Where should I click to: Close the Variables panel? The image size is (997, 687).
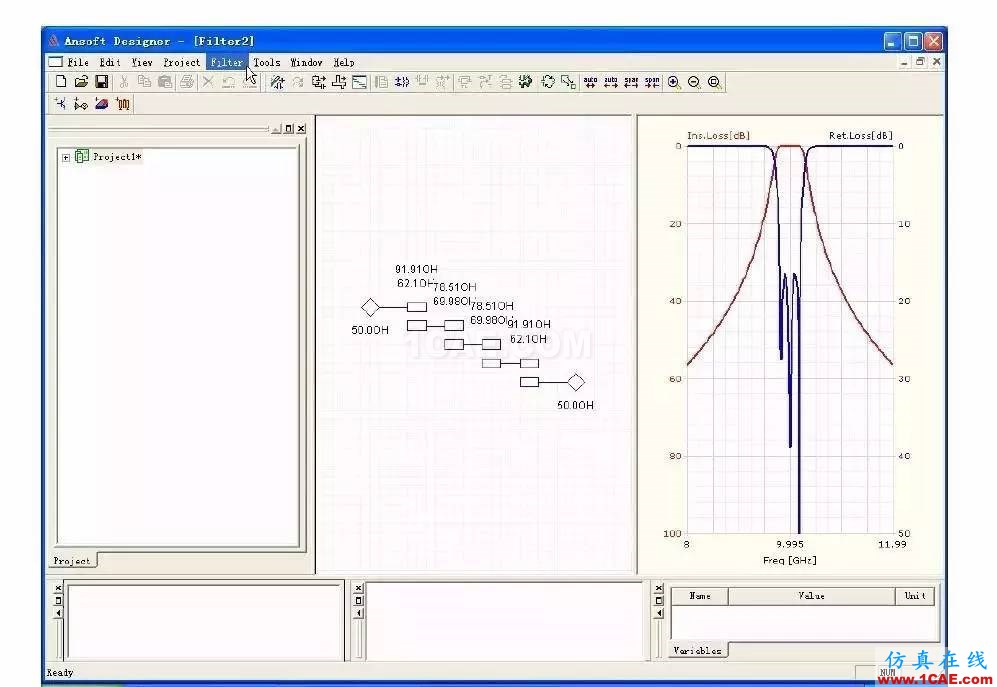(x=659, y=588)
